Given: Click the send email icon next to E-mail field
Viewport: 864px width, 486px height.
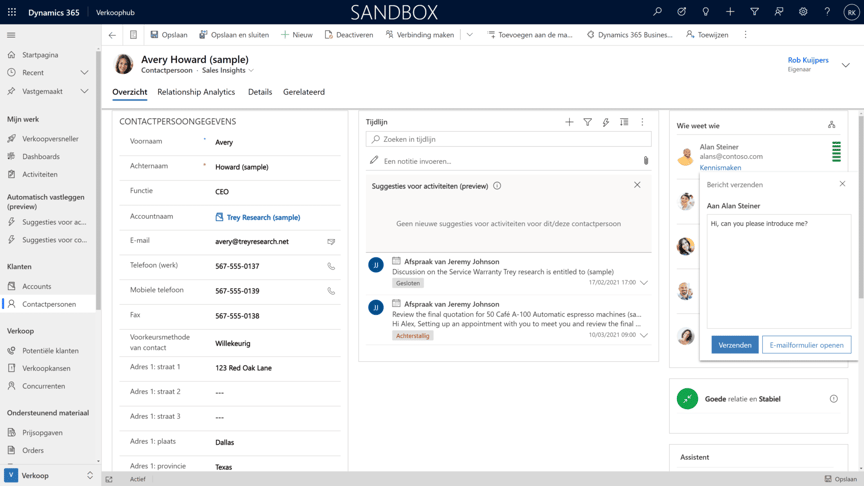Looking at the screenshot, I should 331,241.
